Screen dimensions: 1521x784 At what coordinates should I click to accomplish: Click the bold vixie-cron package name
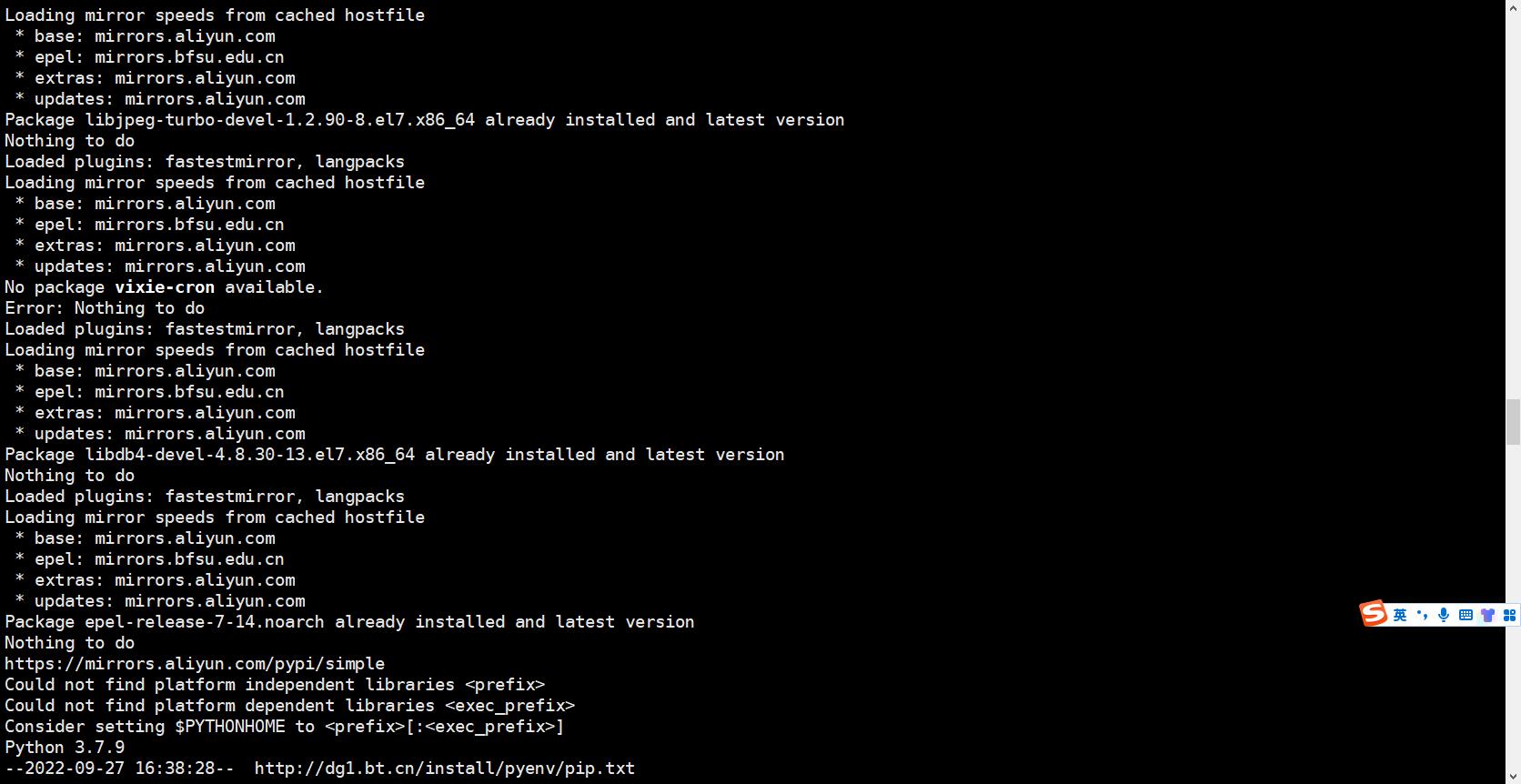tap(165, 287)
